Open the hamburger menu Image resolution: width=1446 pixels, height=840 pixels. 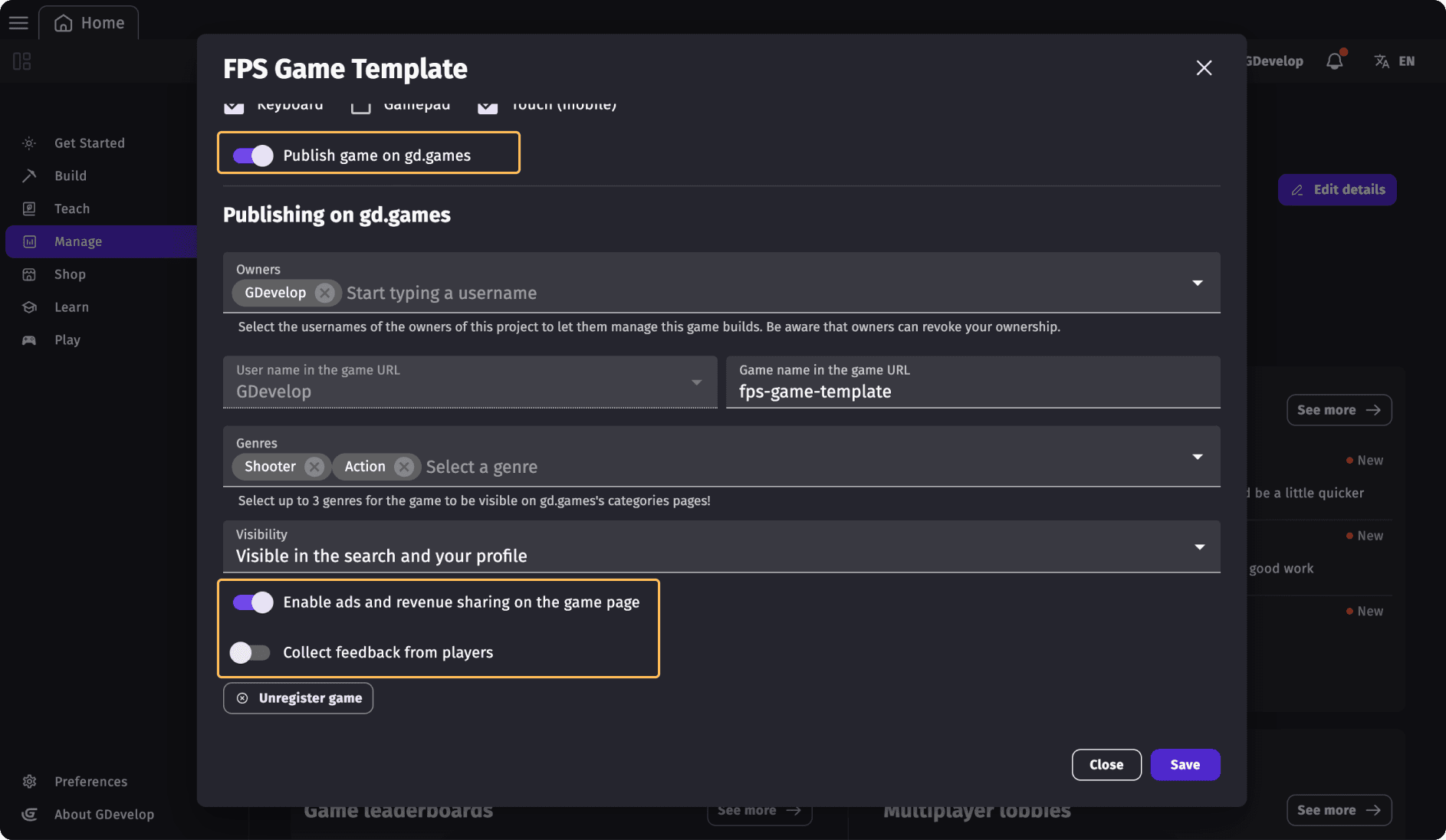click(18, 22)
